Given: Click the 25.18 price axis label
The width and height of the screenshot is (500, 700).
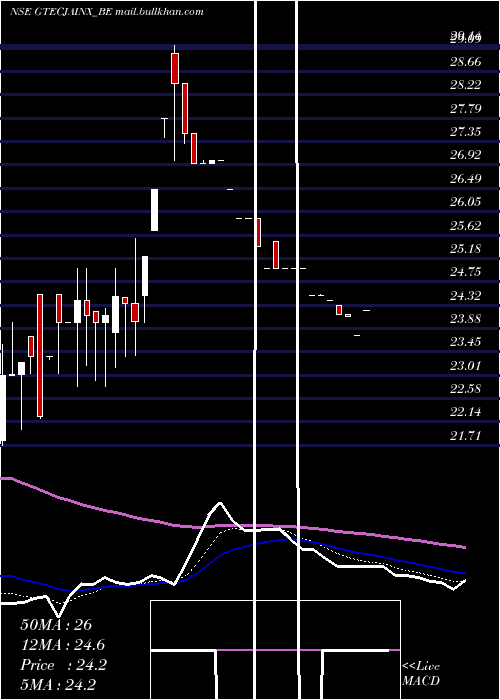Looking at the screenshot, I should tap(466, 249).
